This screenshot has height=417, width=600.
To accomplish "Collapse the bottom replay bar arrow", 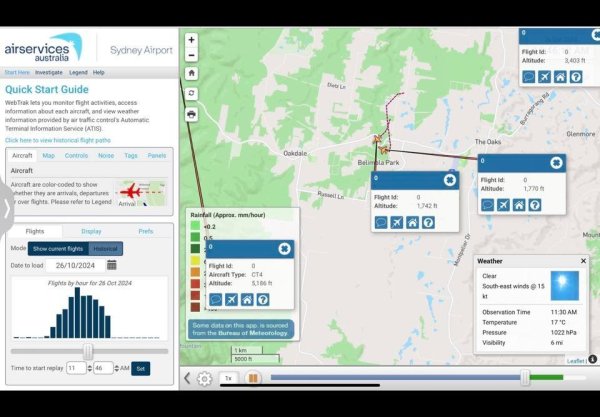I will pos(187,378).
